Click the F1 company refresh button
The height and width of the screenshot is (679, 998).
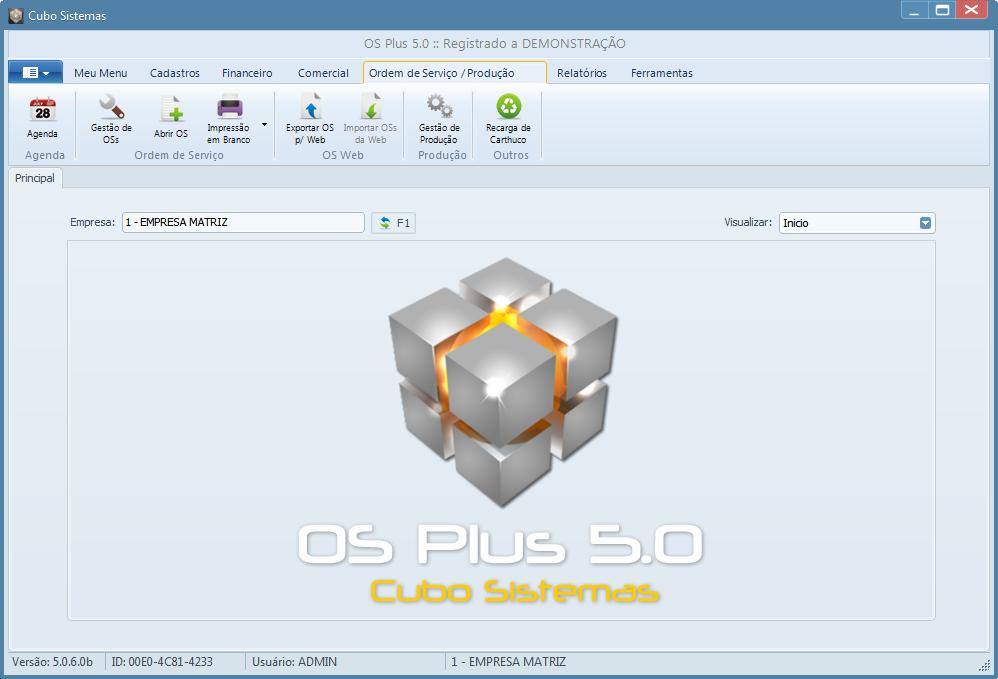(393, 222)
